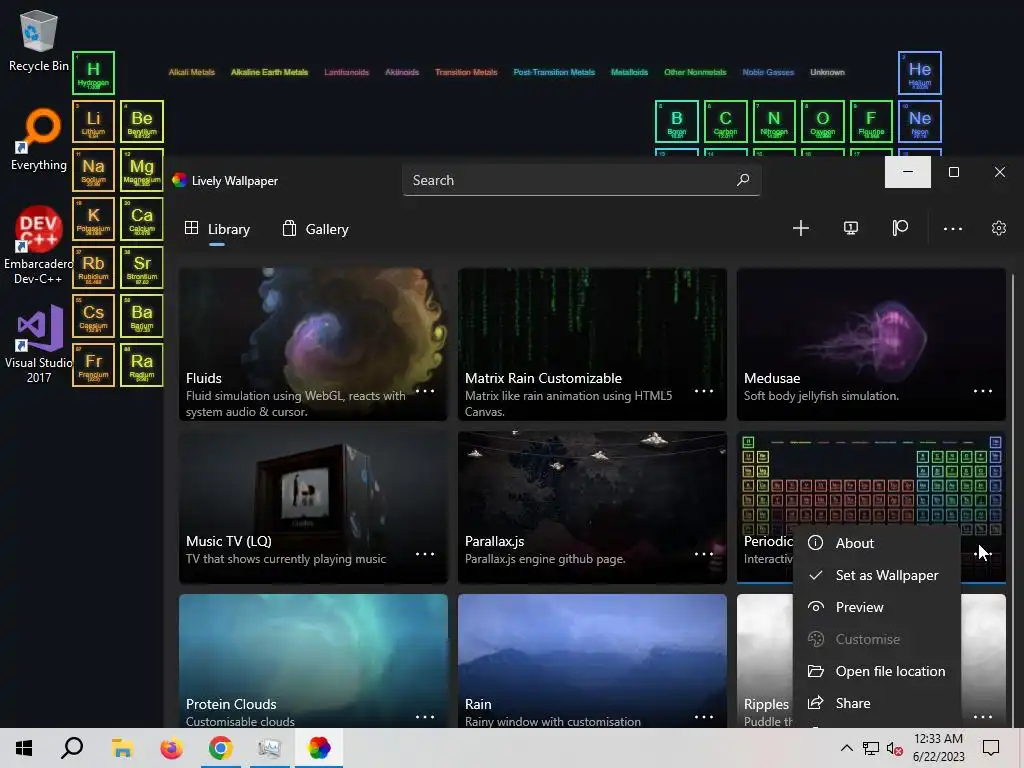Open more options for Medusae wallpaper
The width and height of the screenshot is (1024, 768).
pos(983,391)
